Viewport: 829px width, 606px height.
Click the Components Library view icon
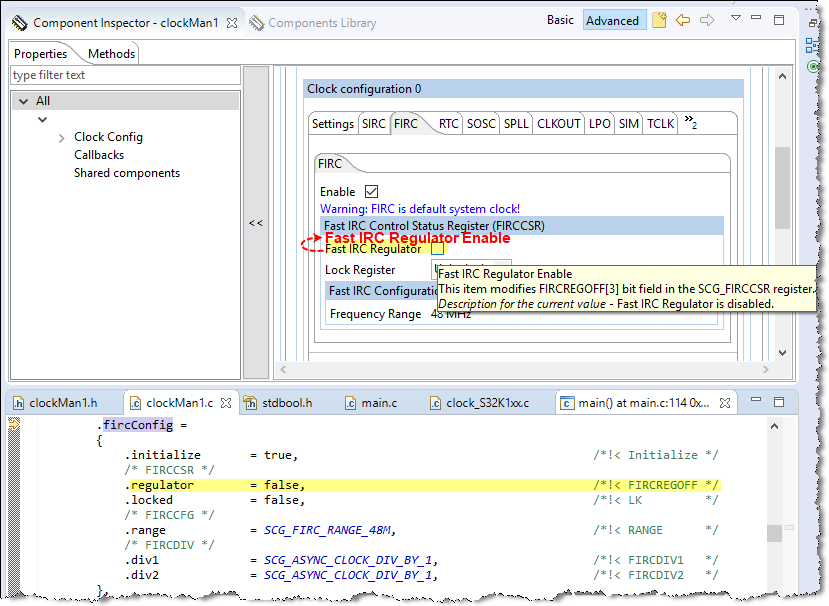point(257,22)
